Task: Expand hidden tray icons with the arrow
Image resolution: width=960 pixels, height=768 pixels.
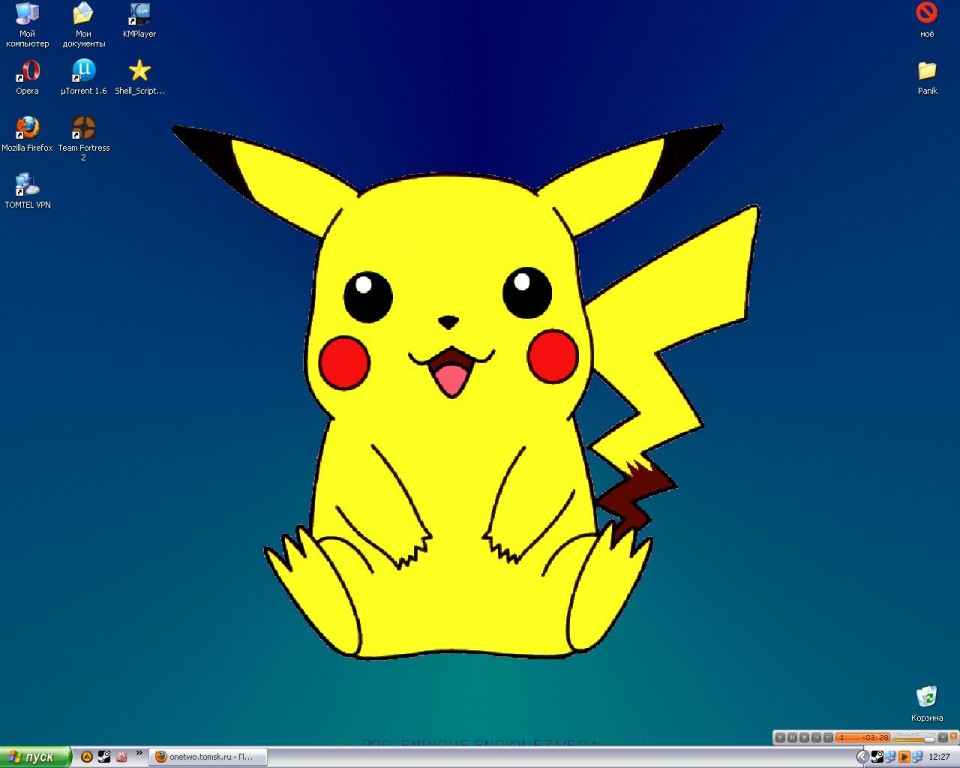Action: 863,758
